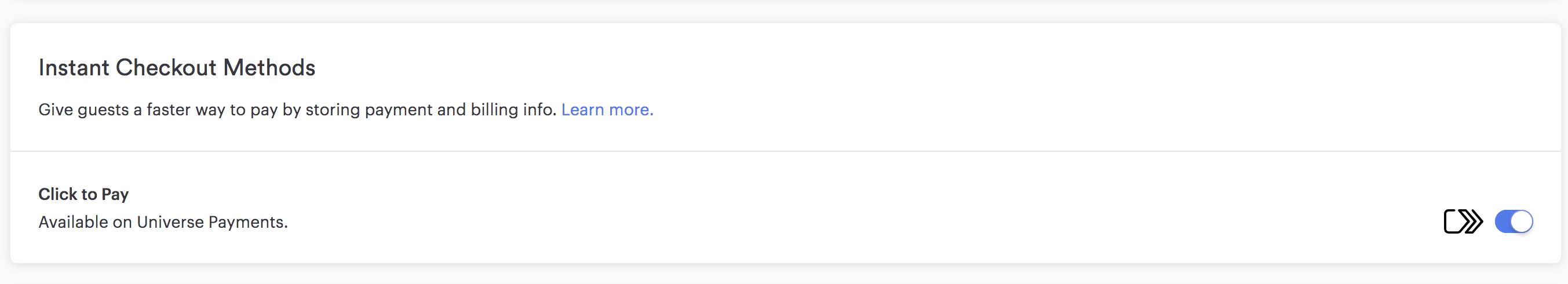Select the Instant Checkout Methods heading
This screenshot has width=1568, height=284.
click(177, 68)
